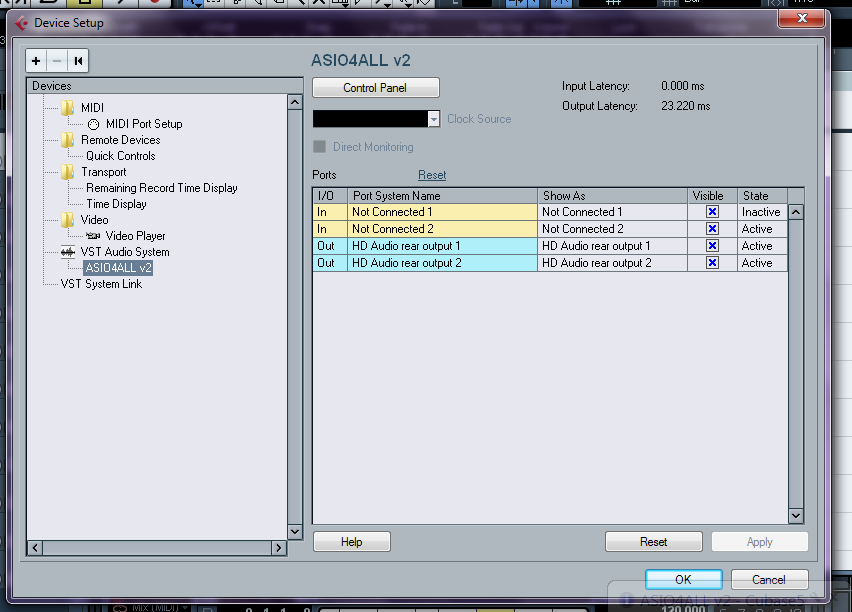Image resolution: width=852 pixels, height=612 pixels.
Task: Toggle Visible for HD Audio rear output 2
Action: pos(712,263)
